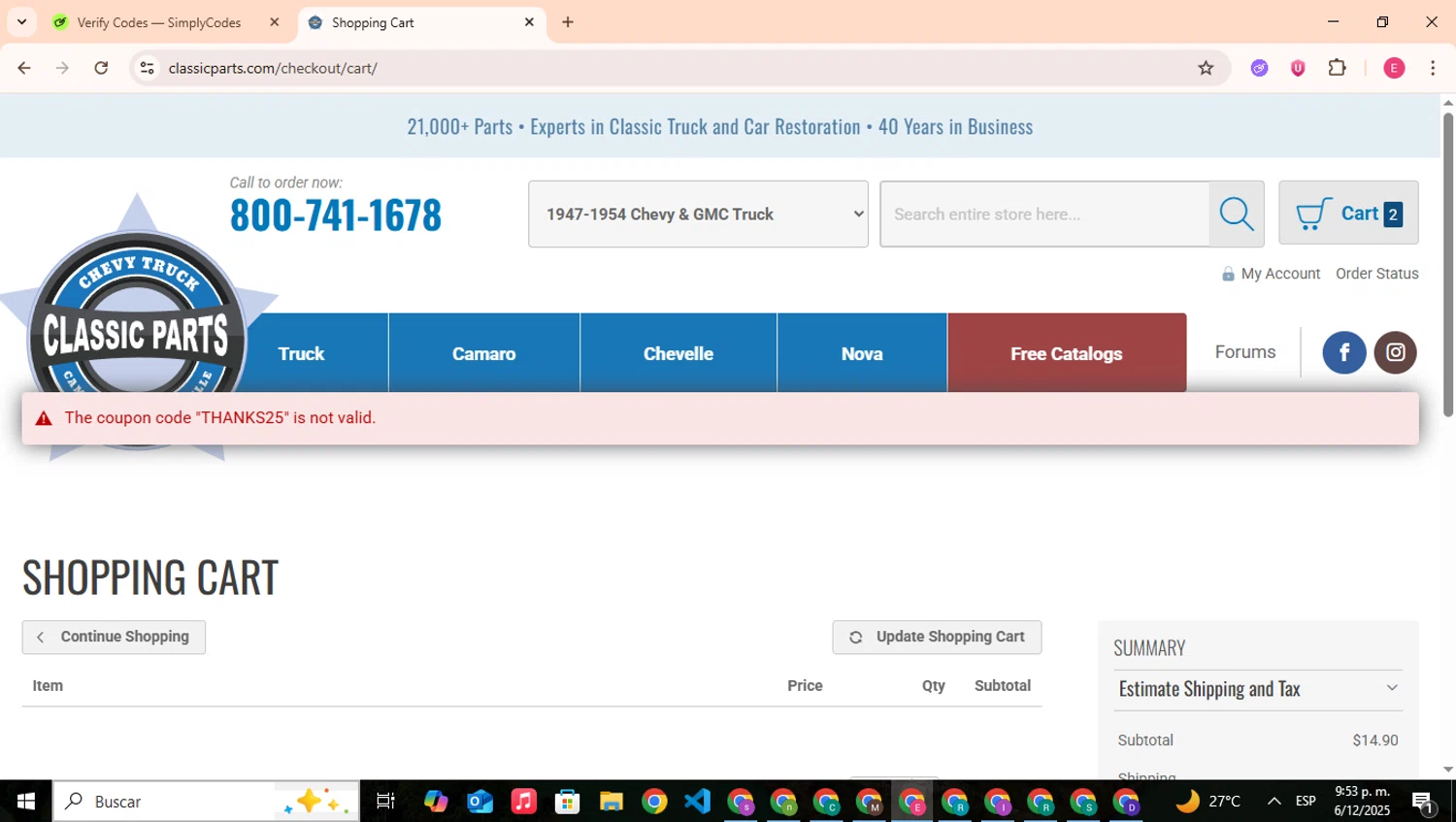
Task: Open Task View in the taskbar
Action: pyautogui.click(x=385, y=801)
